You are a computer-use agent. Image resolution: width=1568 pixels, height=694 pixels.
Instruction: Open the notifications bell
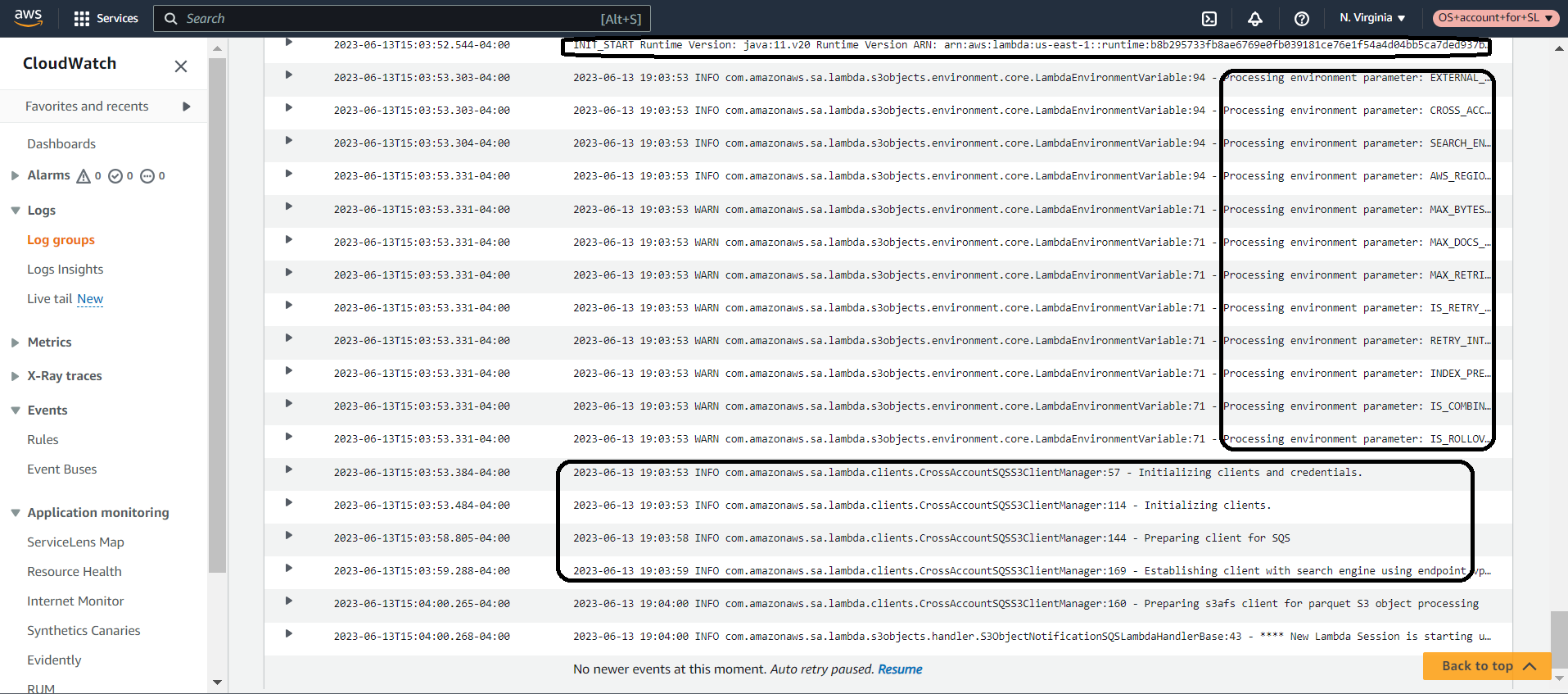[1255, 18]
